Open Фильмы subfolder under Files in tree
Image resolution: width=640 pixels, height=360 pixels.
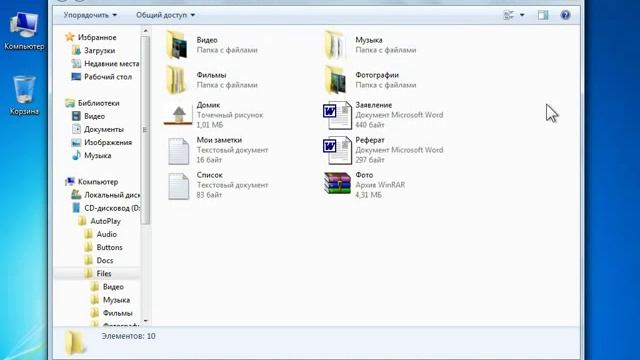[118, 313]
